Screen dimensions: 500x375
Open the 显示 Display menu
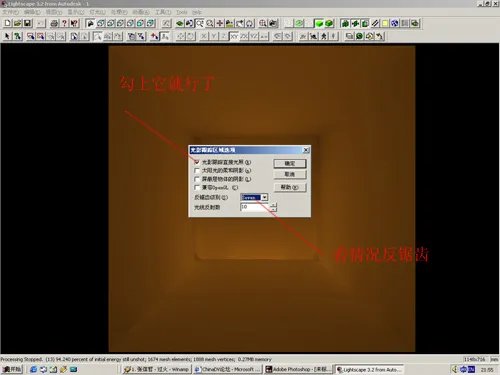[x=76, y=12]
